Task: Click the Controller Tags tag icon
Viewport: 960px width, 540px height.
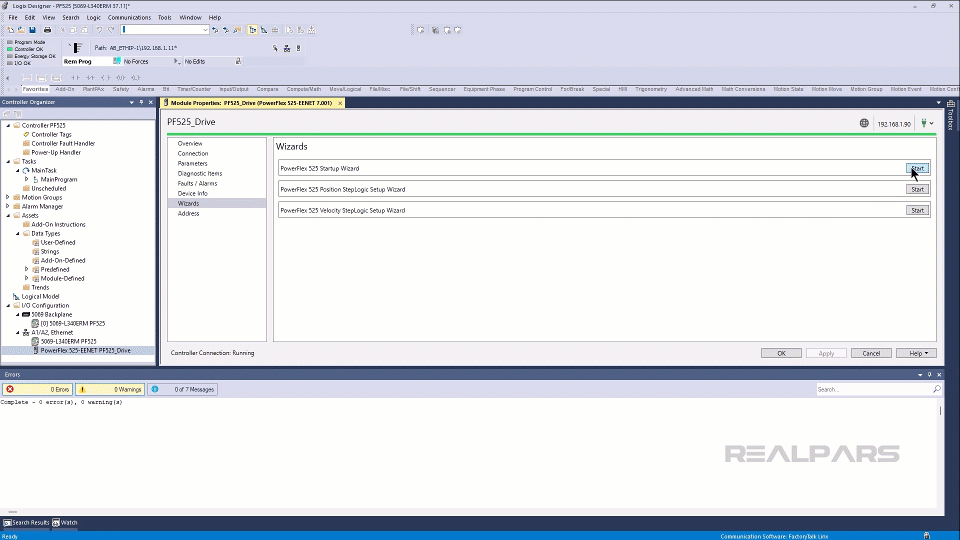Action: click(26, 134)
